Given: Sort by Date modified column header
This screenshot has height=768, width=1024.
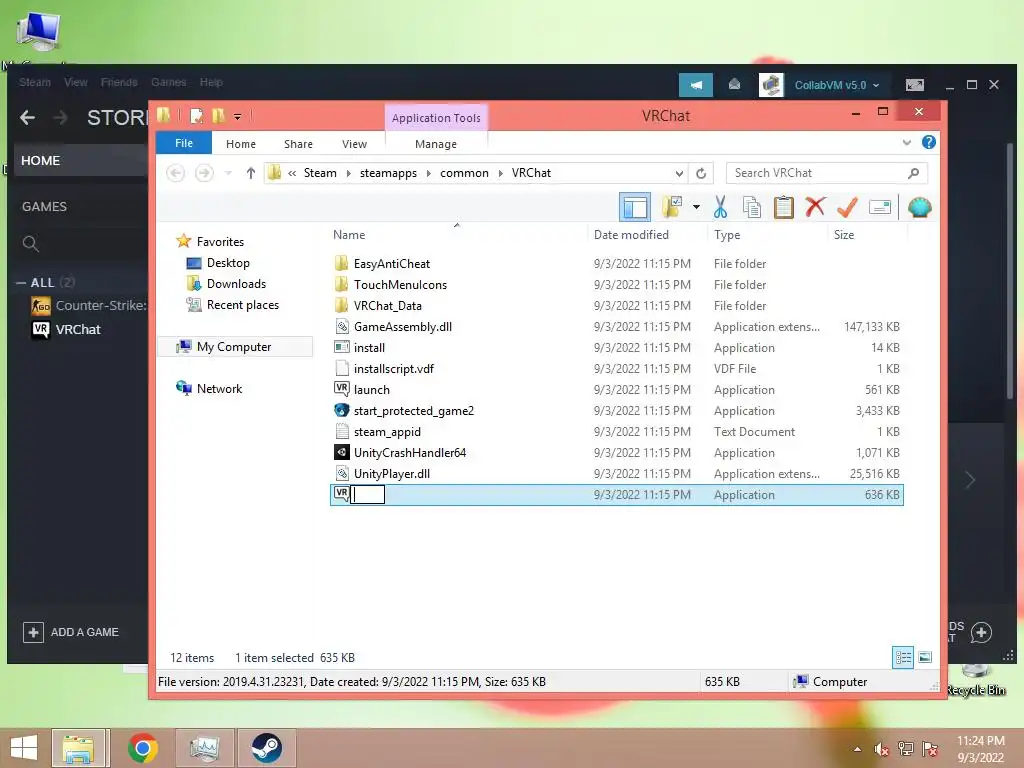Looking at the screenshot, I should tap(631, 234).
